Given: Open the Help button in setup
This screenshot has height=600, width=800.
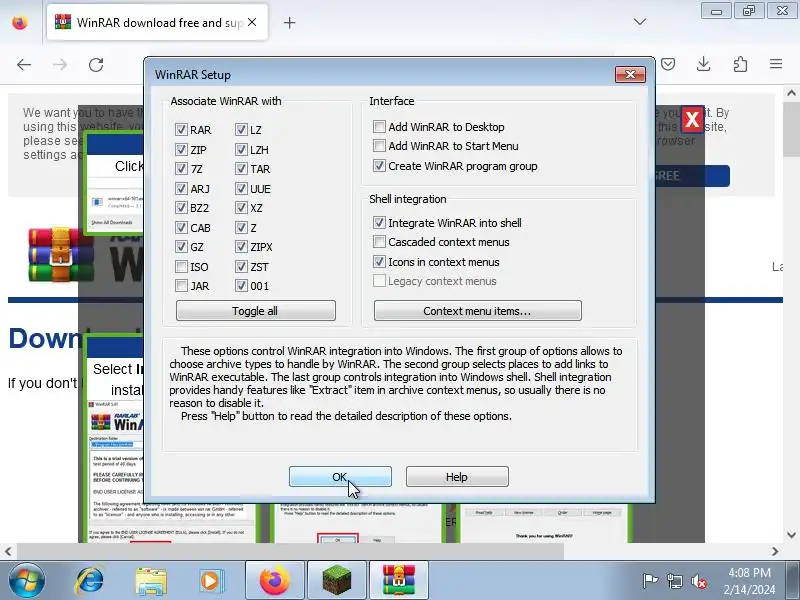Looking at the screenshot, I should [457, 477].
